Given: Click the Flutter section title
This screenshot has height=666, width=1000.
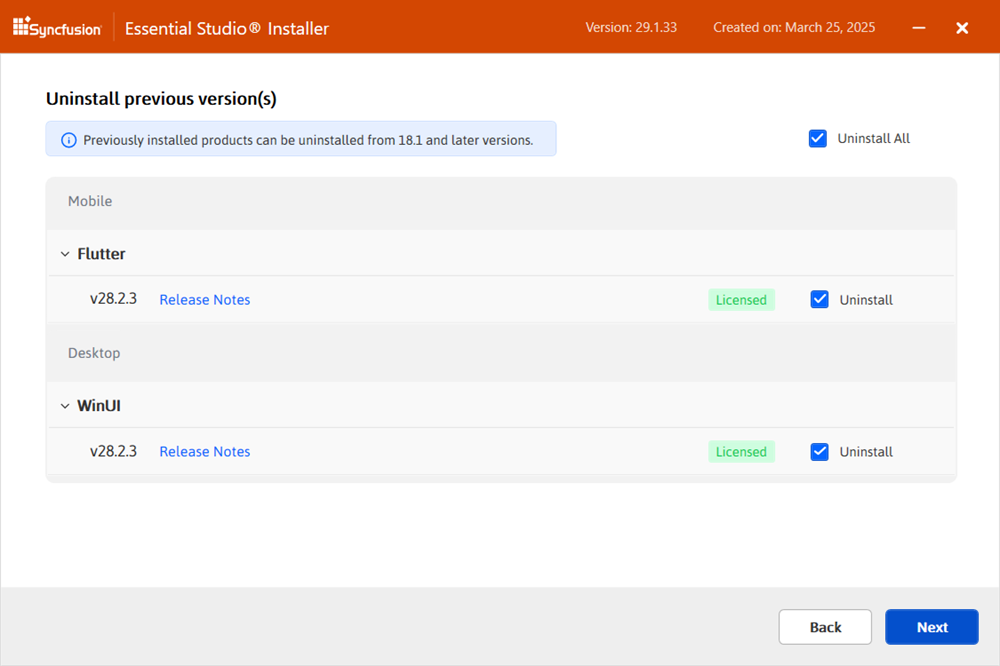Looking at the screenshot, I should point(101,254).
